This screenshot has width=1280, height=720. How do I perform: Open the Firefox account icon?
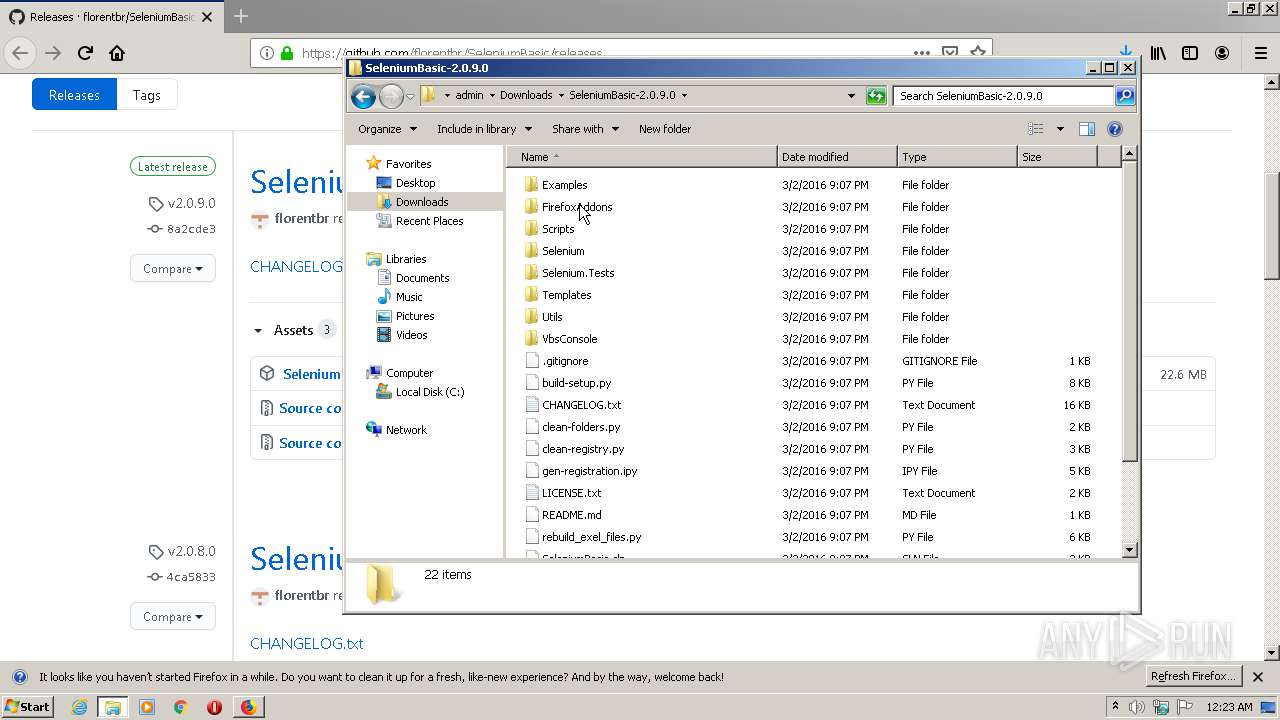point(1222,53)
